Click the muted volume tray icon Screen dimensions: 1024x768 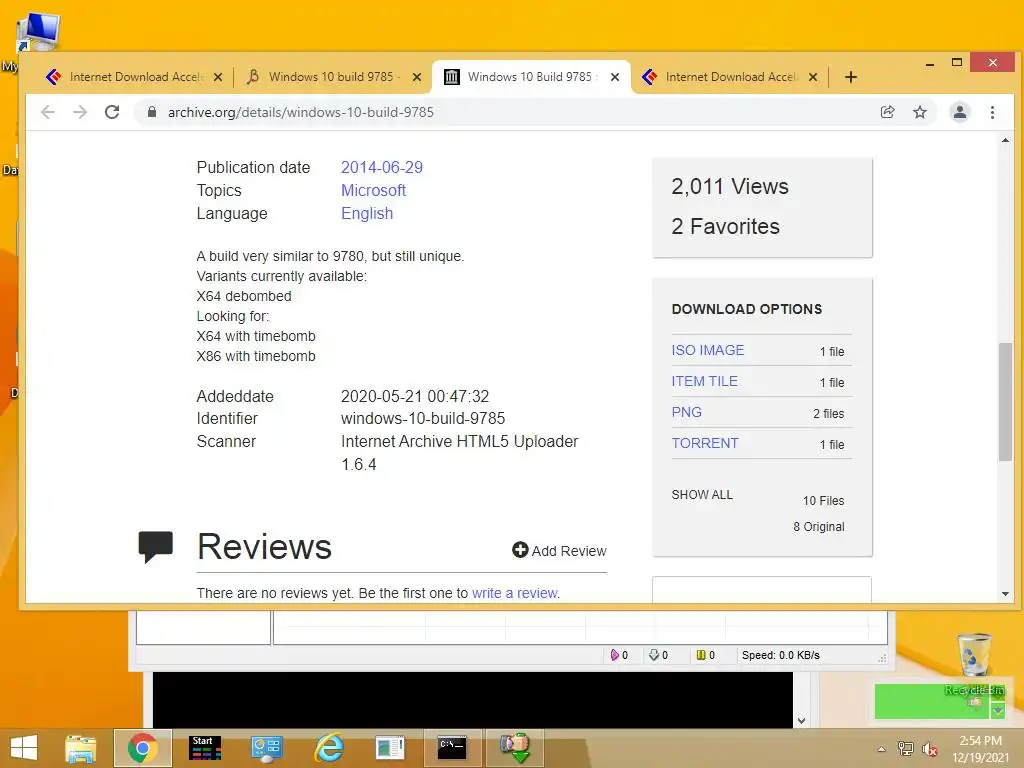tap(929, 749)
